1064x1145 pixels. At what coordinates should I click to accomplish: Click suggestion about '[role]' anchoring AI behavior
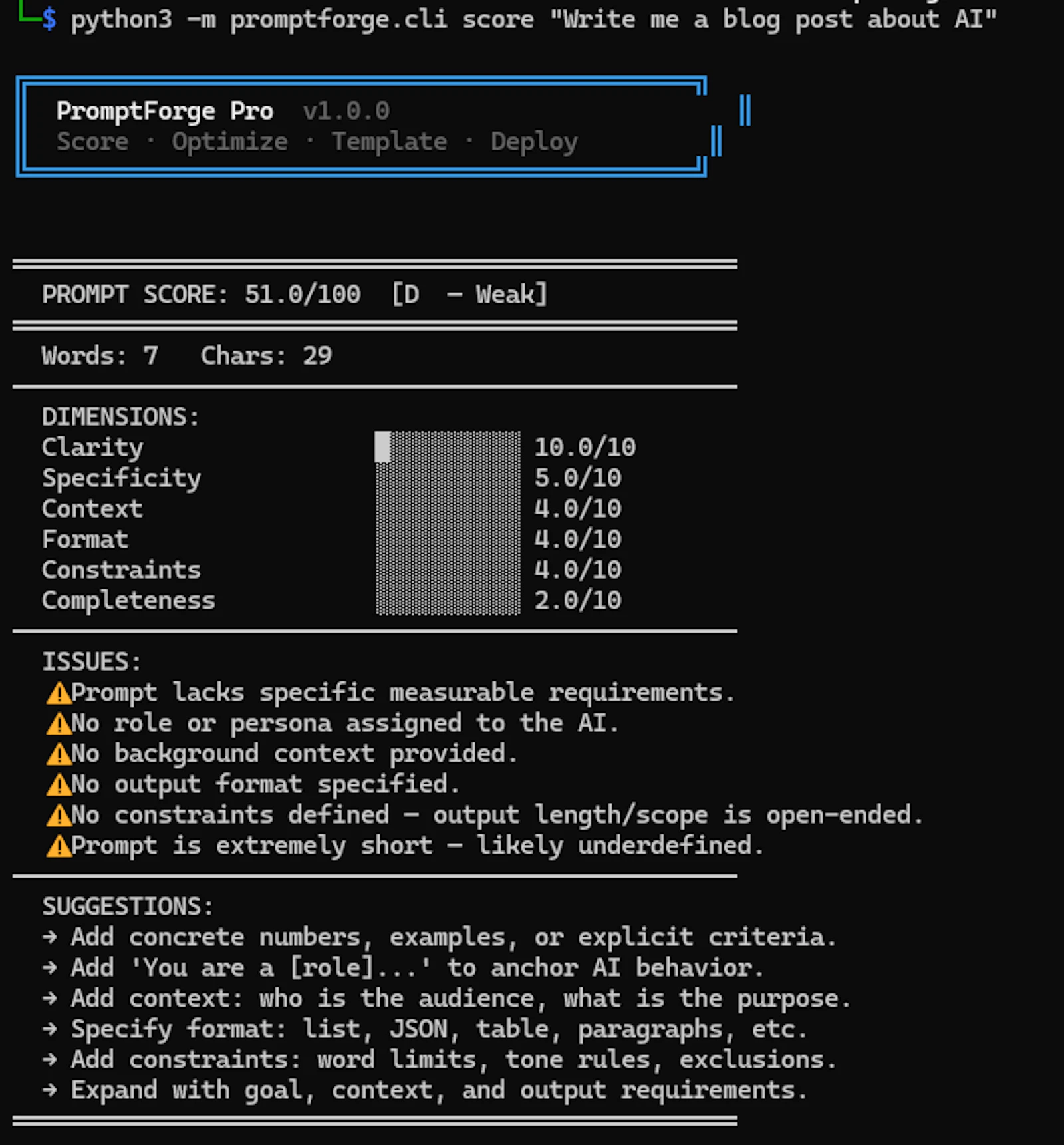coord(418,968)
